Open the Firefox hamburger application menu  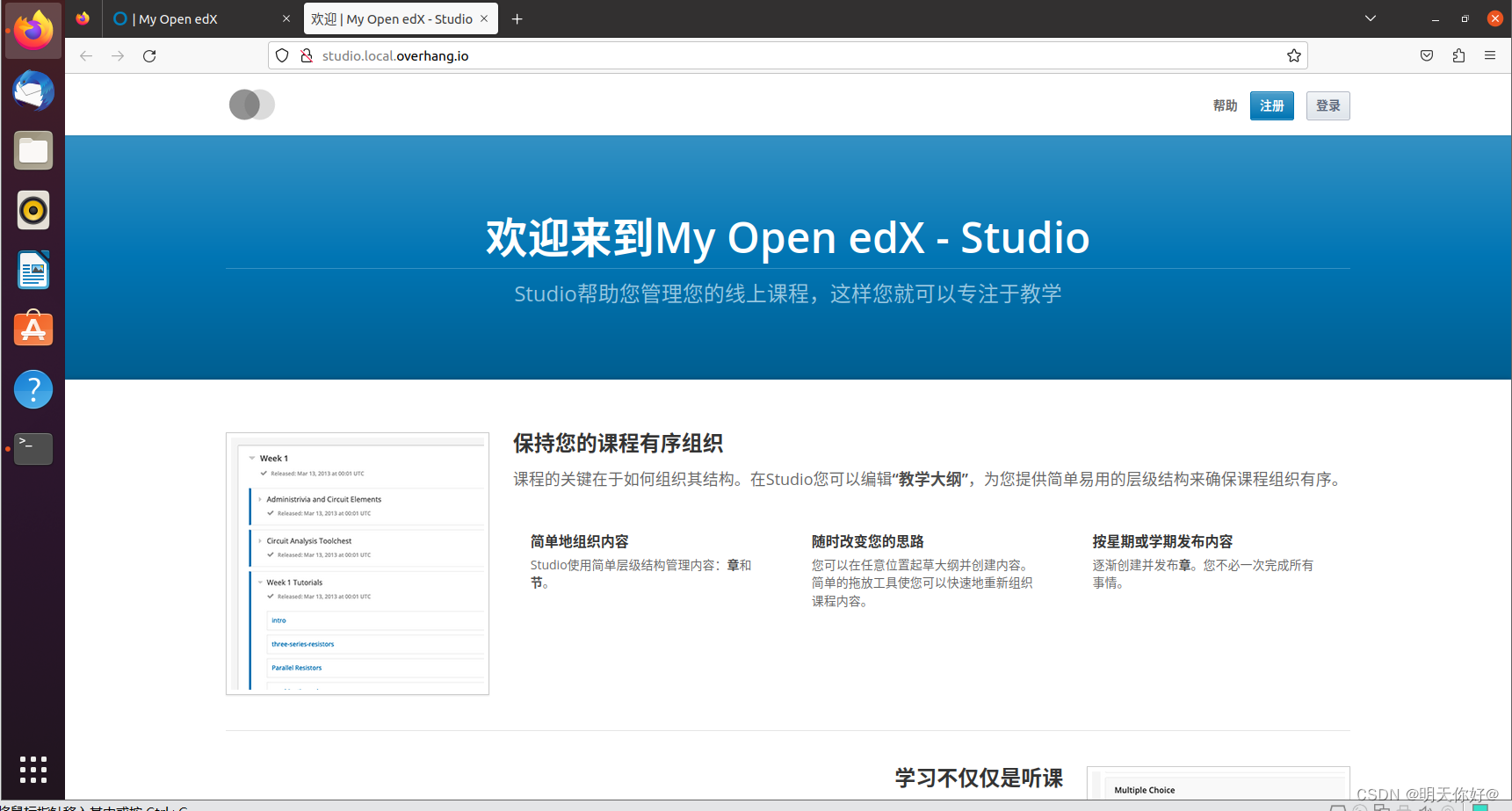(1490, 54)
